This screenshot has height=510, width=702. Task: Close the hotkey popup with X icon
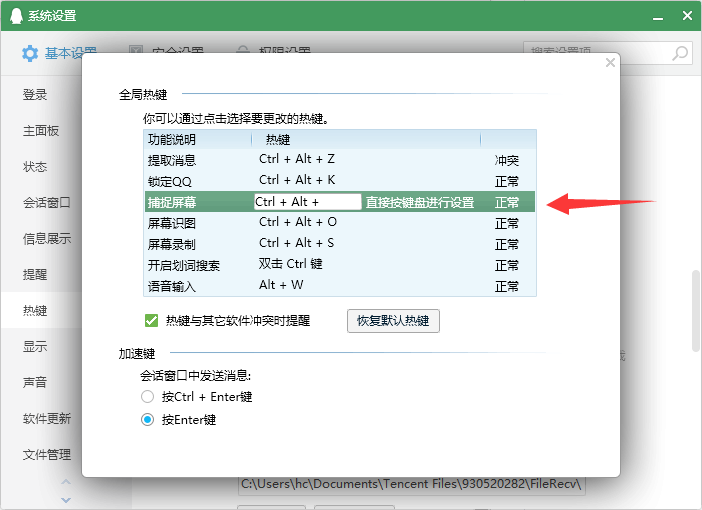(x=610, y=63)
